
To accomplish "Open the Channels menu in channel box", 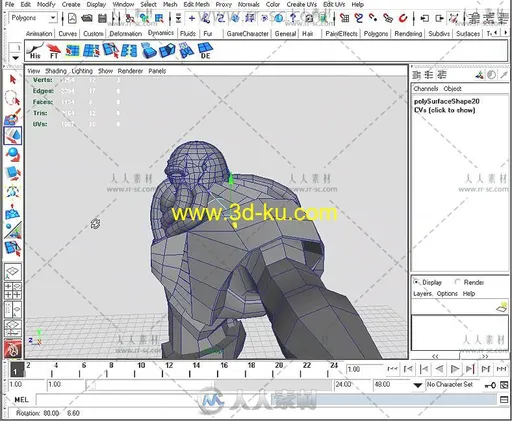I will [x=426, y=89].
